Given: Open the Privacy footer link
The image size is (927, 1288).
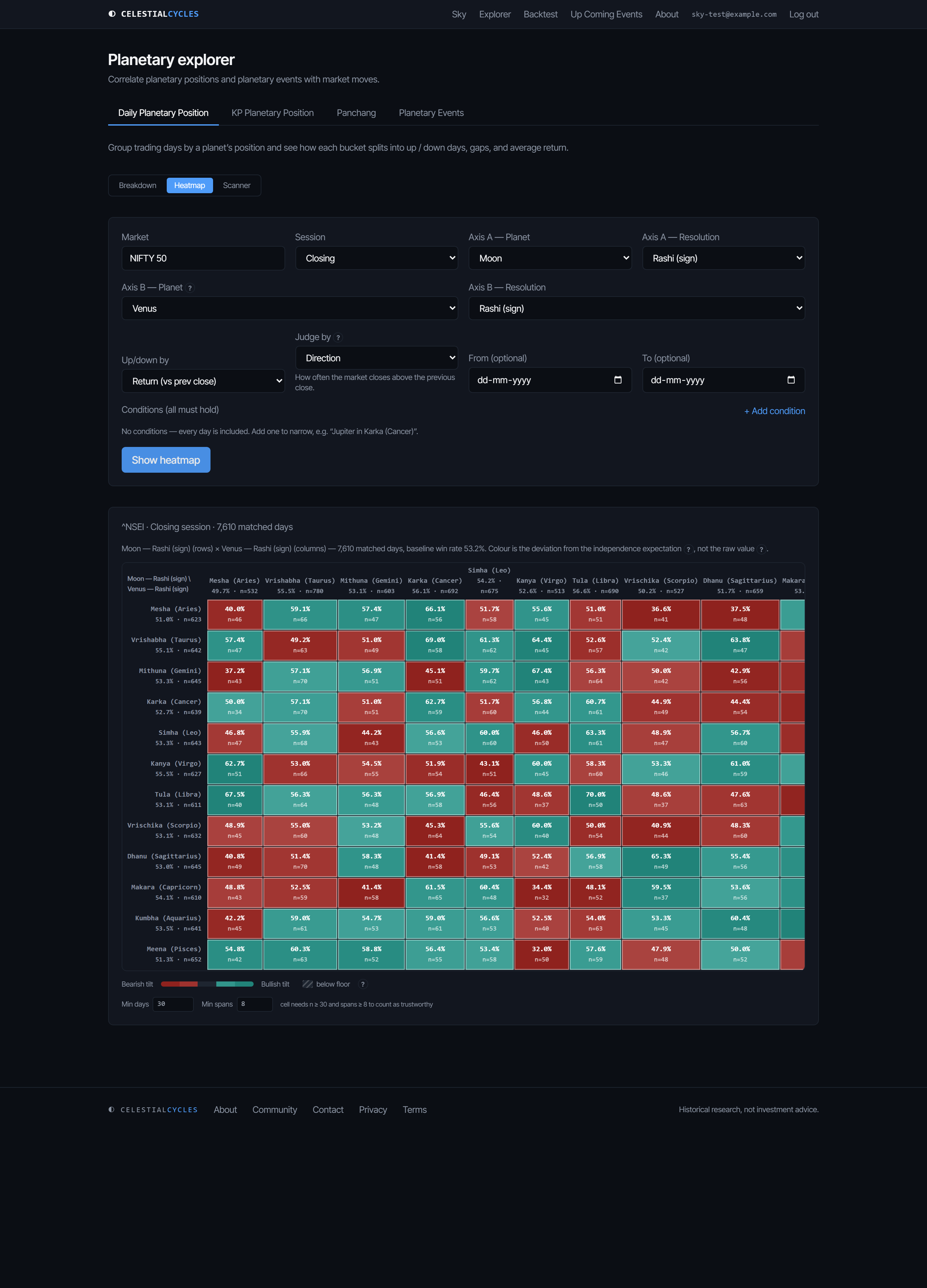Looking at the screenshot, I should [x=373, y=1110].
